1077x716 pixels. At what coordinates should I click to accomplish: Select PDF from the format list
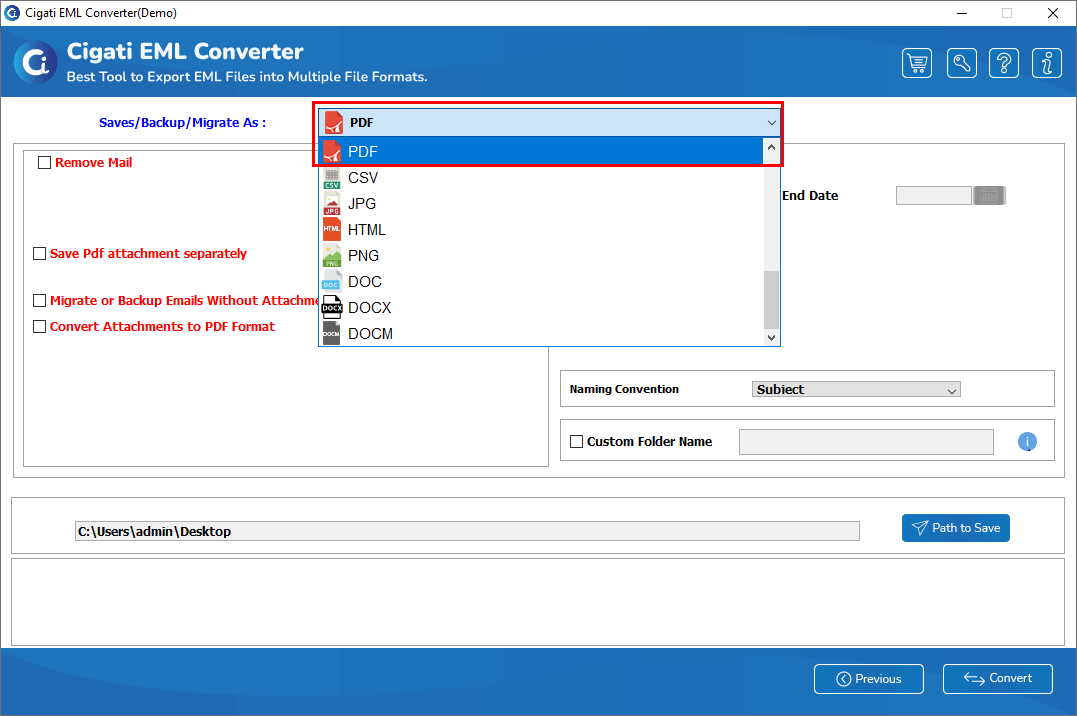click(x=541, y=151)
